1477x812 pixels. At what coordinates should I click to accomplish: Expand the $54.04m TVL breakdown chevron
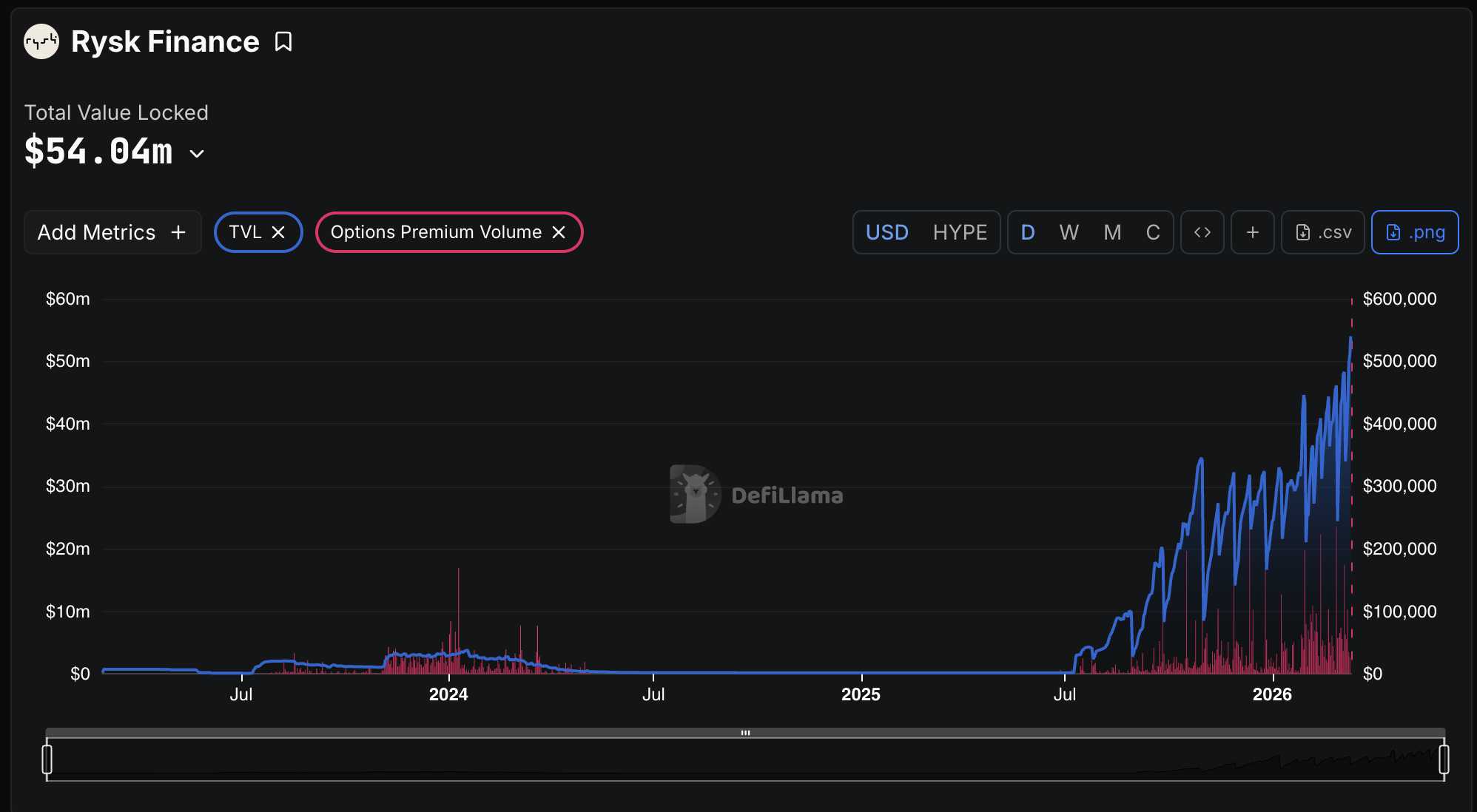(197, 154)
